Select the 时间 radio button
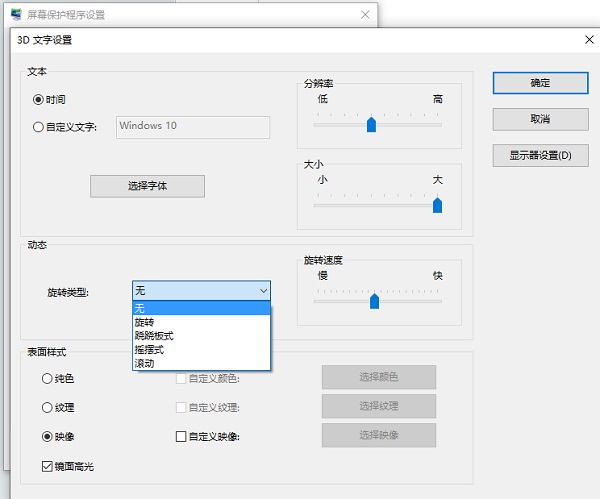 tap(39, 100)
